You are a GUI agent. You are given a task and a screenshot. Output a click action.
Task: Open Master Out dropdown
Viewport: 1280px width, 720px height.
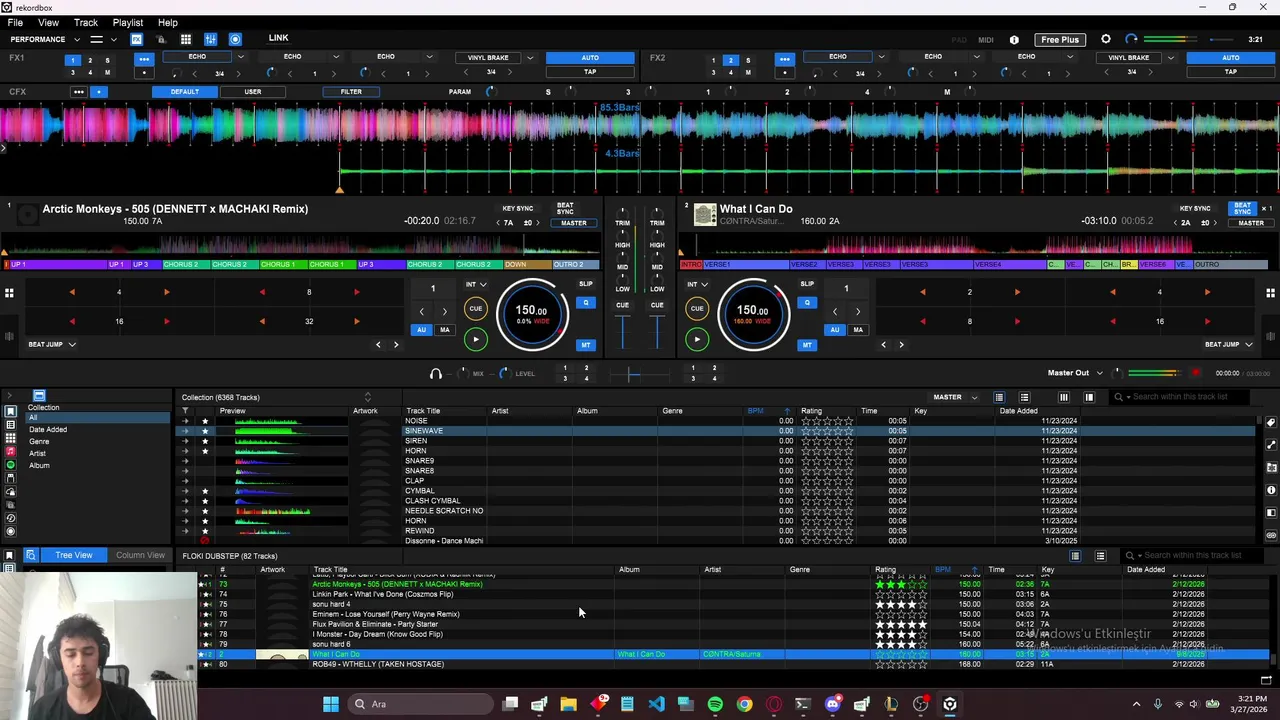[x=1076, y=373]
